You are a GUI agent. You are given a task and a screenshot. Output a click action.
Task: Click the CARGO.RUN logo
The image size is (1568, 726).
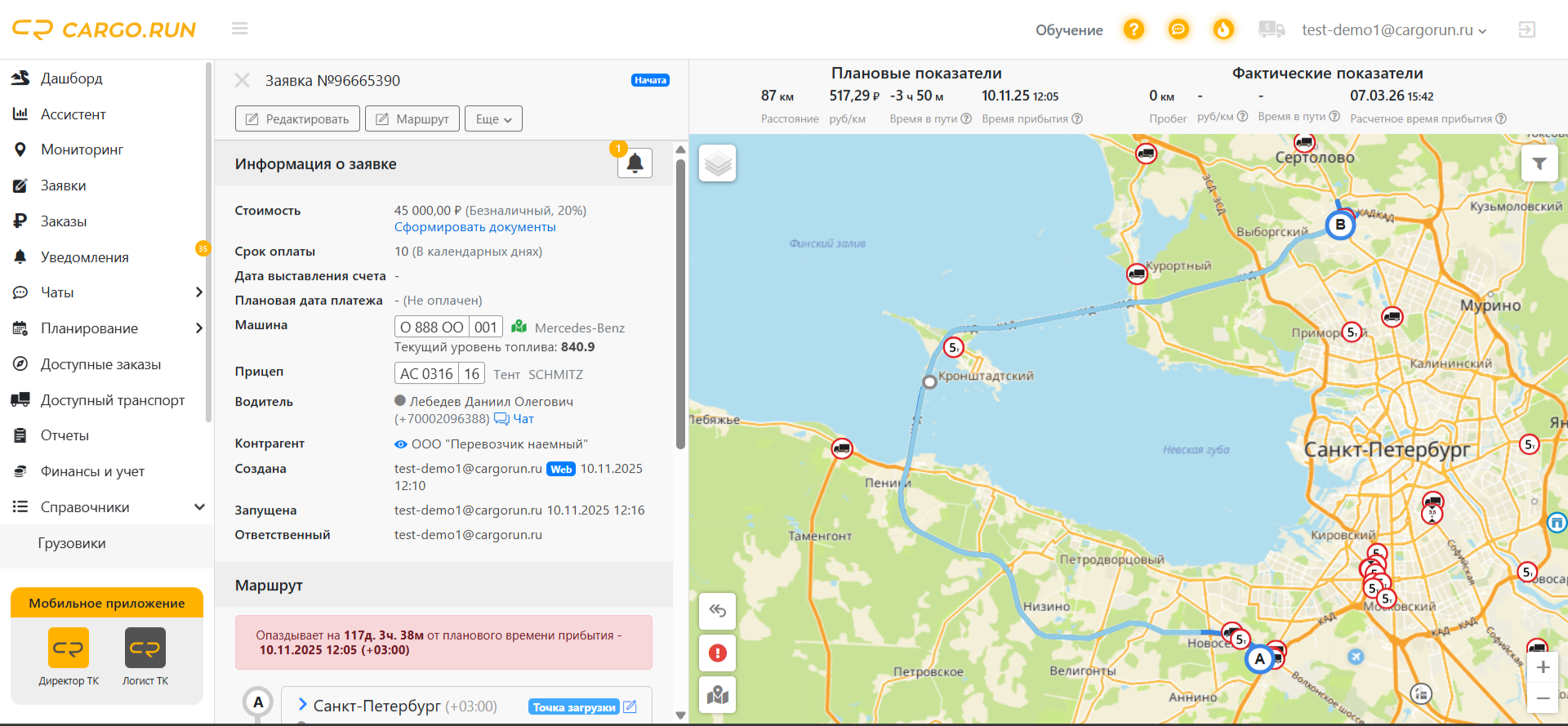point(104,29)
